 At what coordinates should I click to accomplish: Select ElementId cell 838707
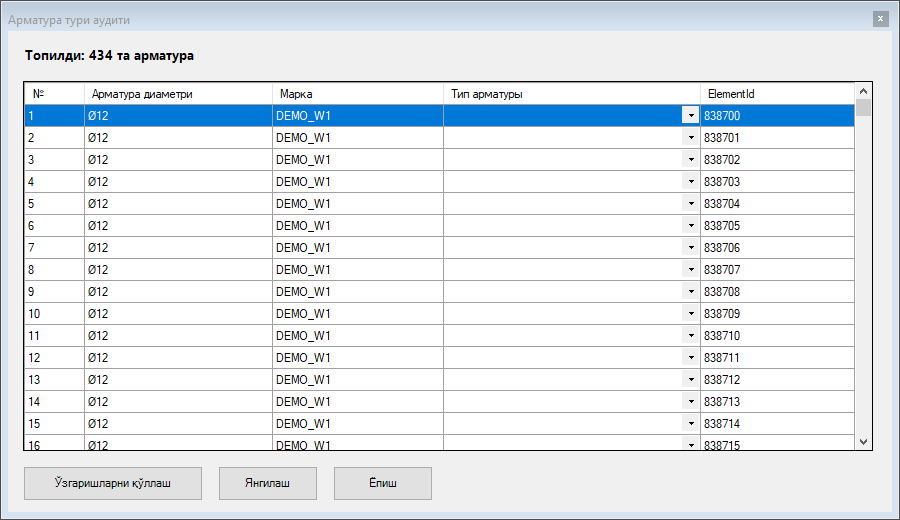(x=777, y=269)
